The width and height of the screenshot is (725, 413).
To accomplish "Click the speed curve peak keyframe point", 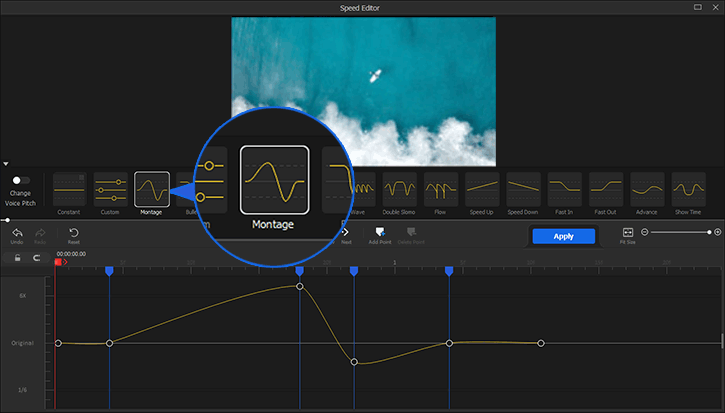I will click(x=300, y=286).
